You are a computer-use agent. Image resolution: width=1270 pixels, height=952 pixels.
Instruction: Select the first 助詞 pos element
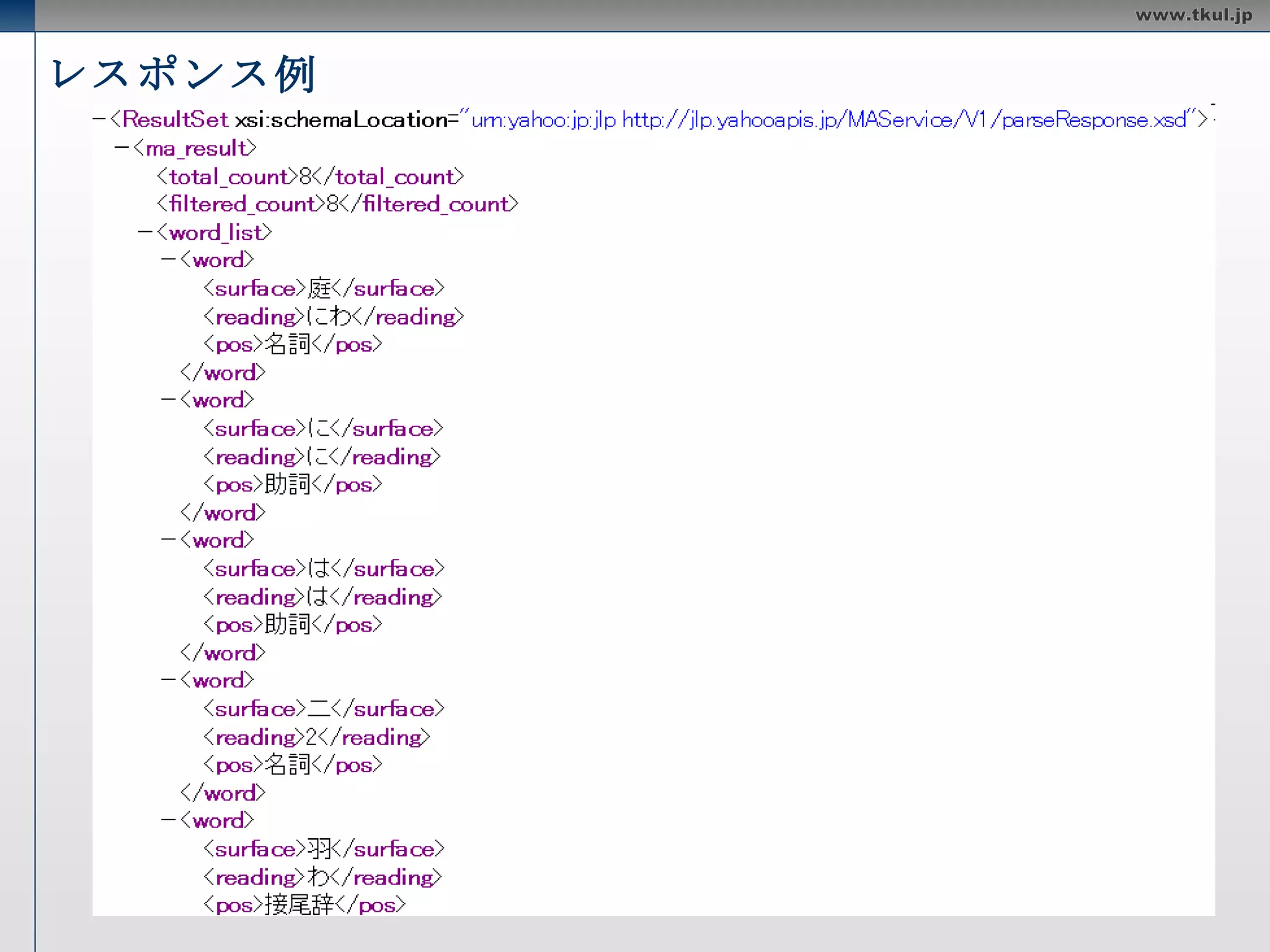coord(292,484)
